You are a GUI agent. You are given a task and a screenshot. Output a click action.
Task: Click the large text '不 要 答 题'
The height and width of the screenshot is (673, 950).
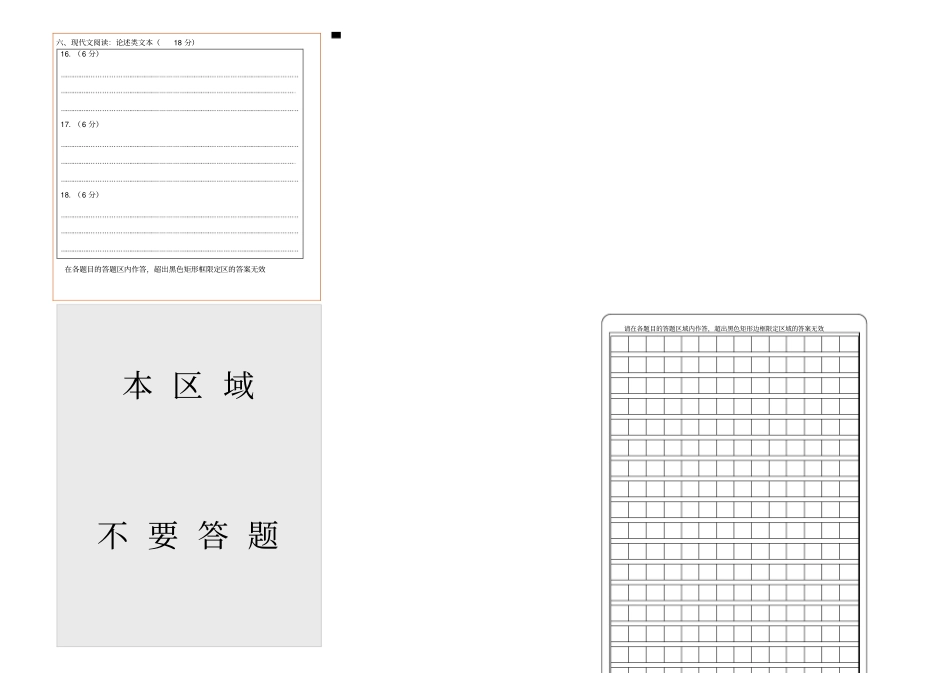[x=188, y=535]
